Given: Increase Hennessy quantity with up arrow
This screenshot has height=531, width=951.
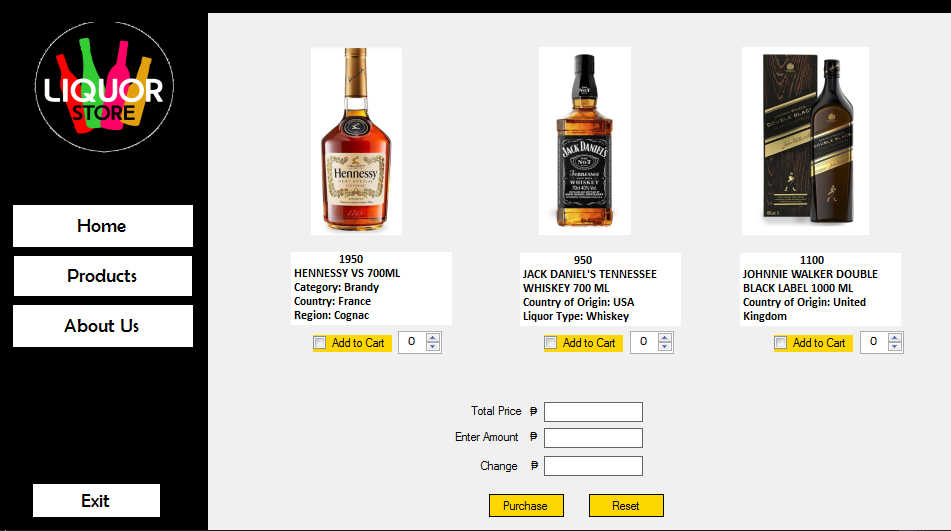Looking at the screenshot, I should pyautogui.click(x=432, y=338).
